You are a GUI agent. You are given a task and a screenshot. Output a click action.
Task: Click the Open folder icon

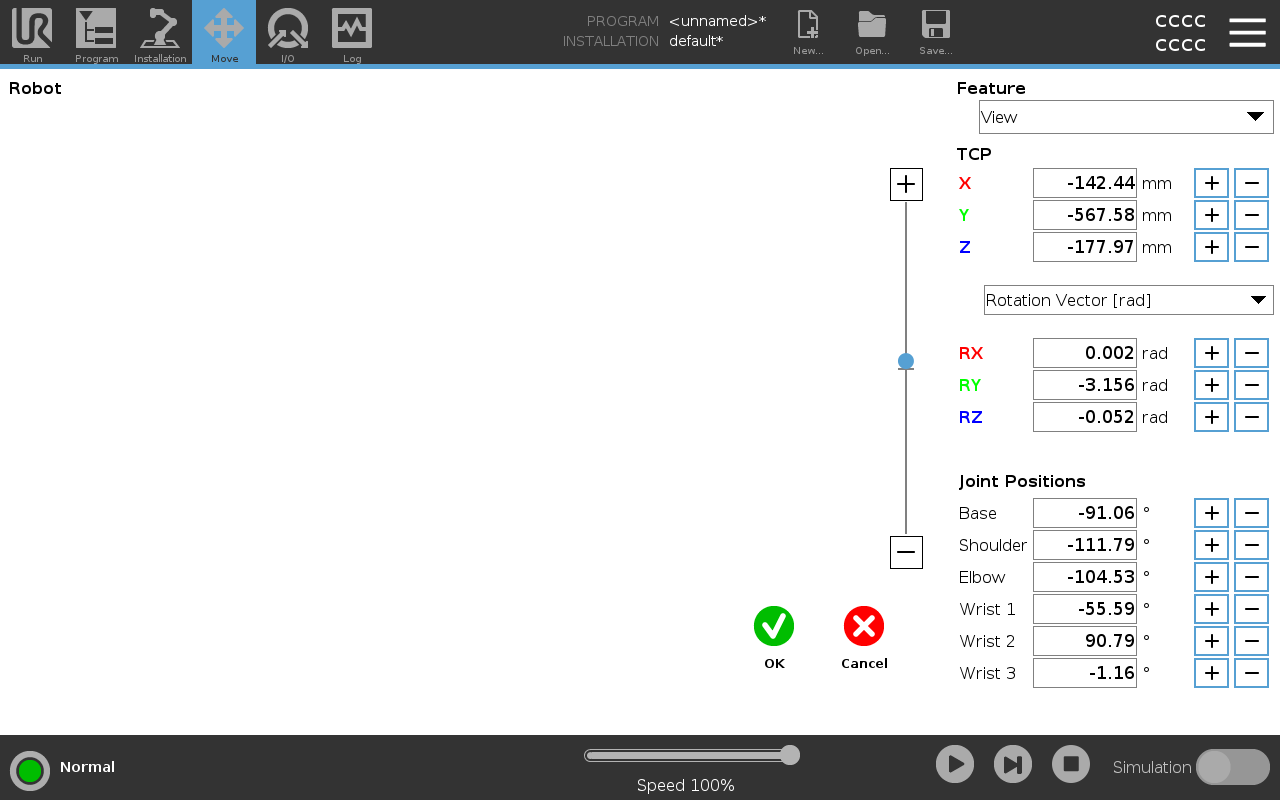(x=872, y=32)
